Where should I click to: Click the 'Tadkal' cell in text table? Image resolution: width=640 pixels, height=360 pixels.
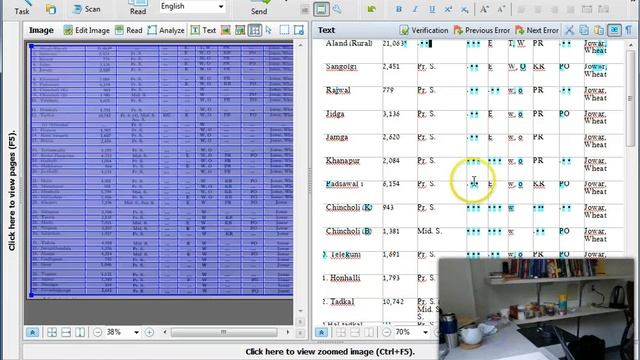[x=342, y=302]
